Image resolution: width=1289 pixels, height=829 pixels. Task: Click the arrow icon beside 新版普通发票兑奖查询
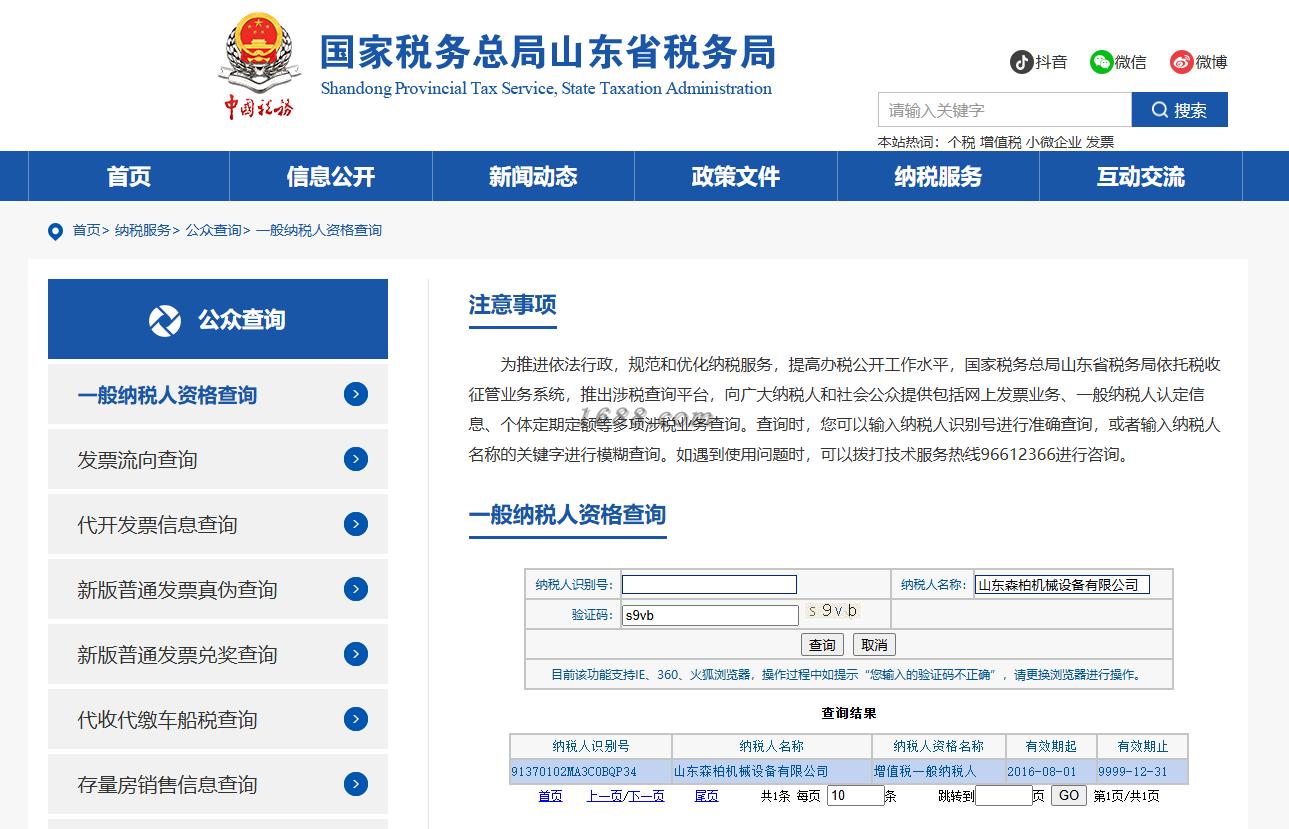coord(356,654)
